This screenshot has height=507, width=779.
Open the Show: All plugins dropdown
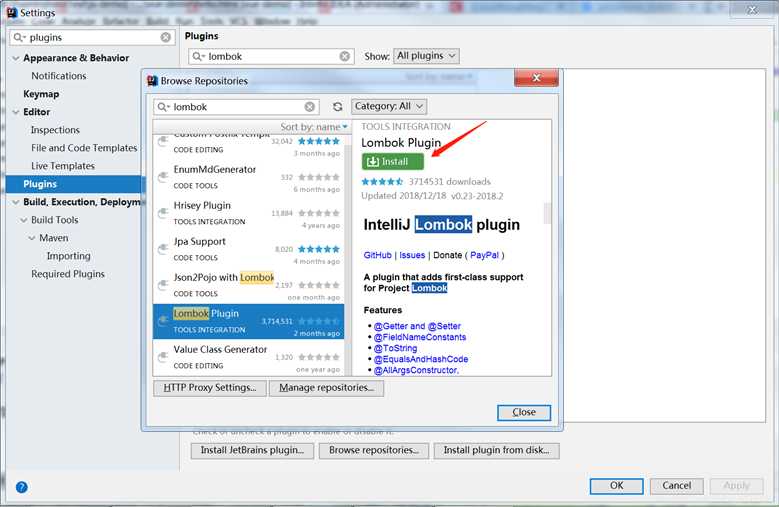[x=426, y=56]
